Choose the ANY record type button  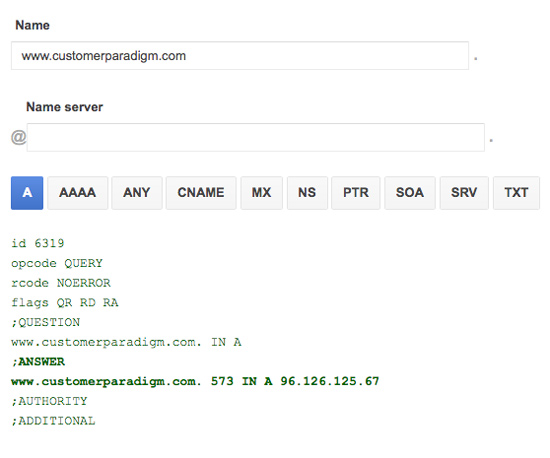pyautogui.click(x=137, y=193)
